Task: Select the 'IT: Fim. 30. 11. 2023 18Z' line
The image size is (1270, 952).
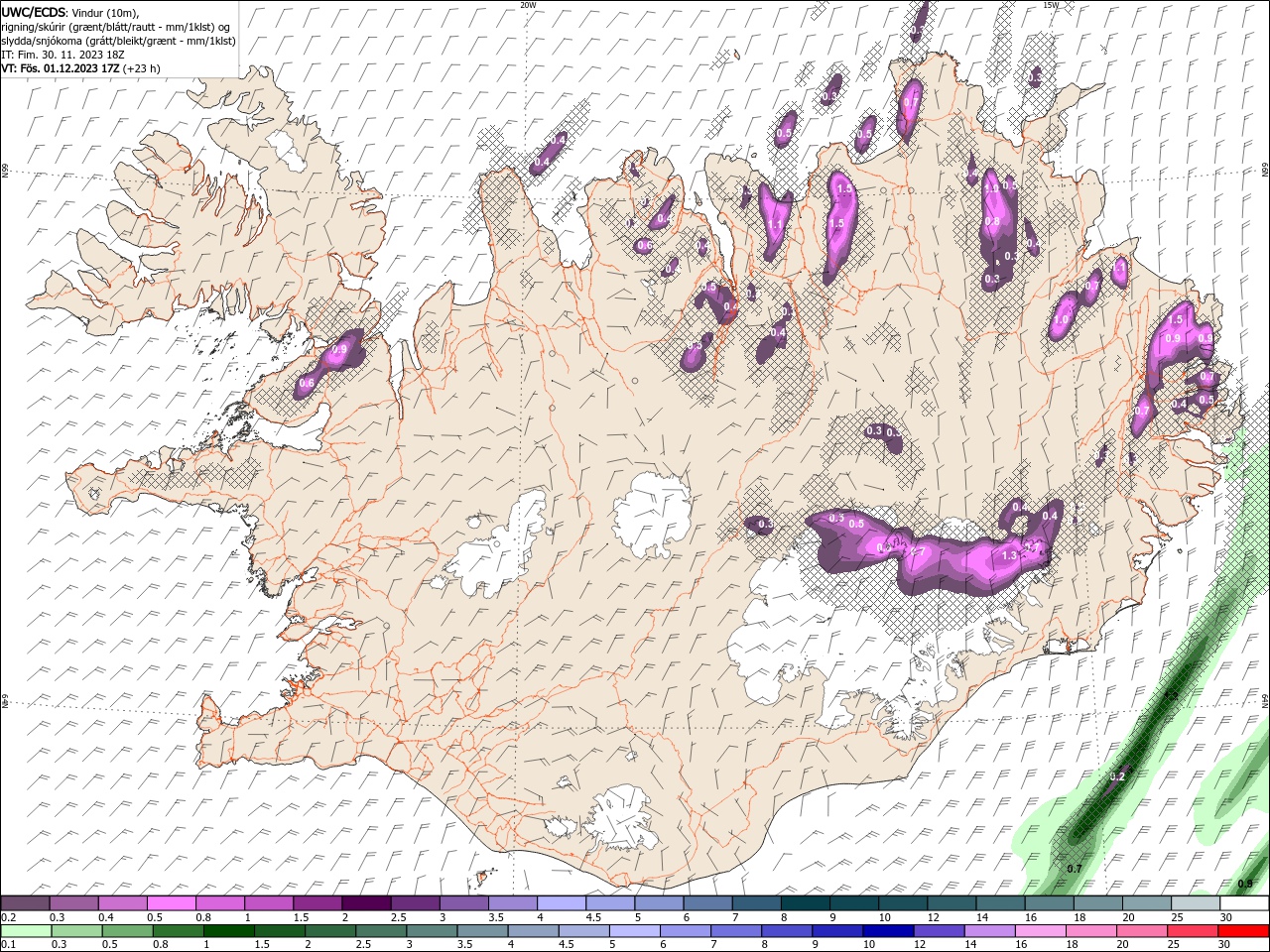Action: point(62,55)
